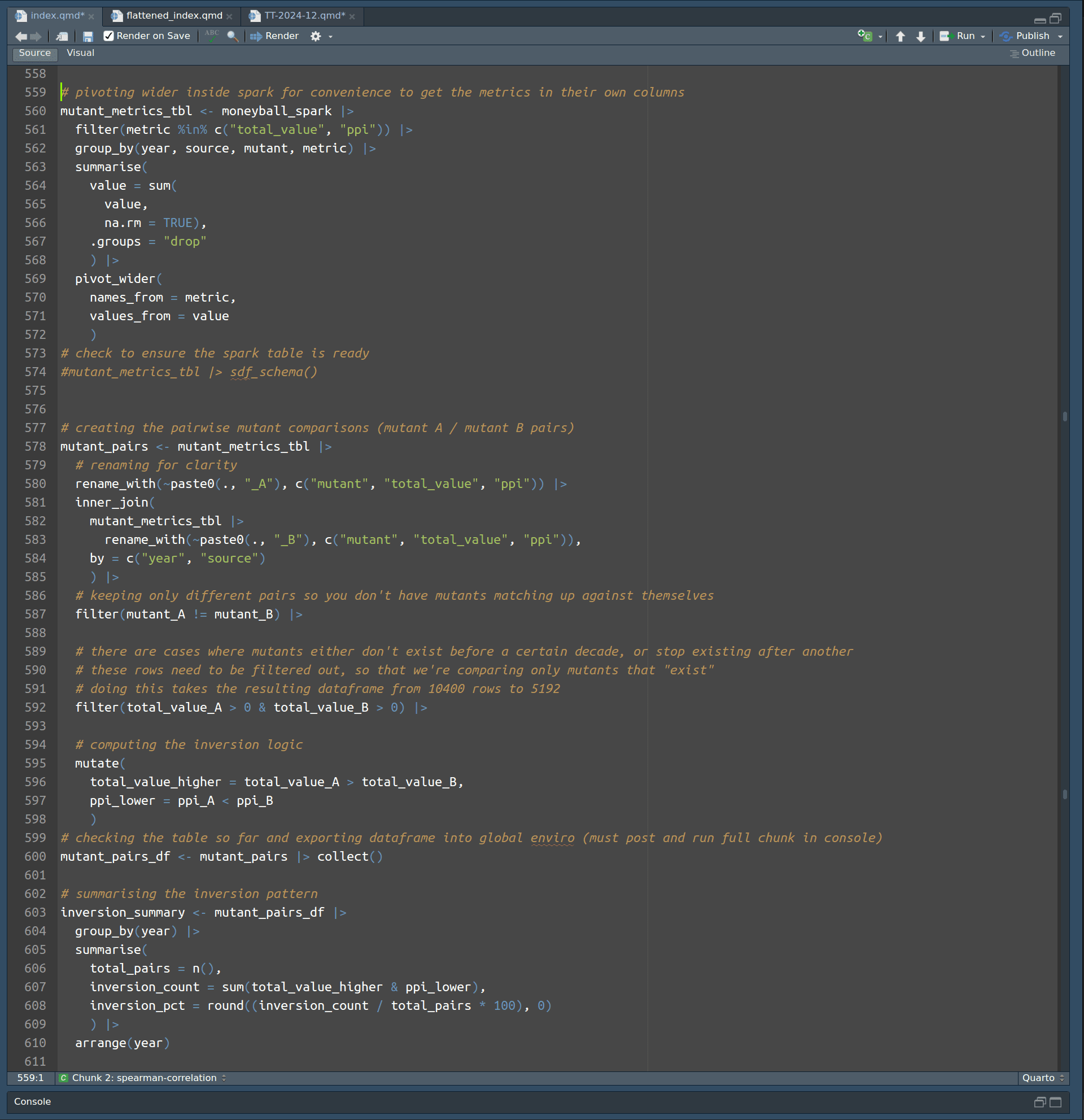Screen dimensions: 1084x1120
Task: Click the Render button
Action: point(275,36)
